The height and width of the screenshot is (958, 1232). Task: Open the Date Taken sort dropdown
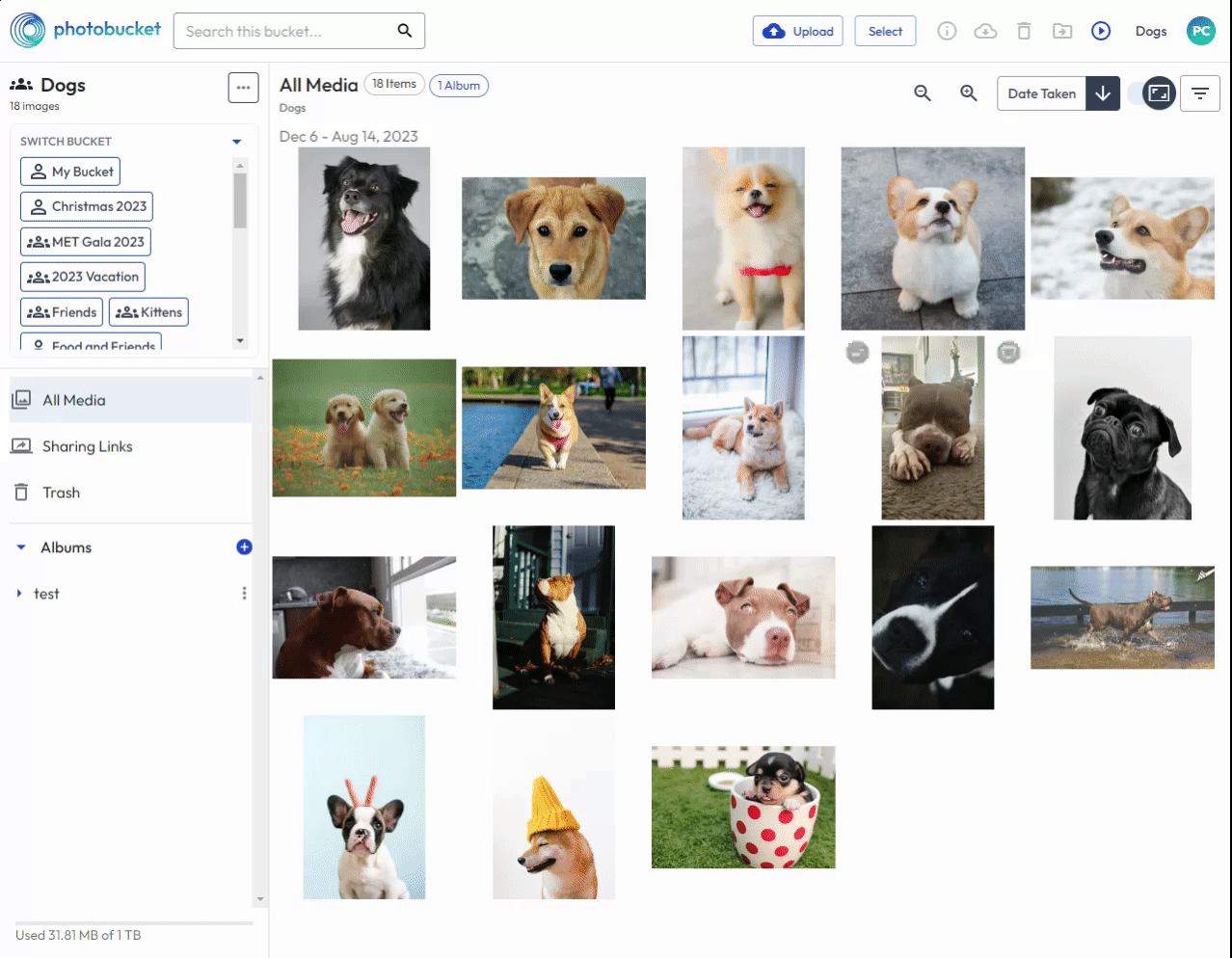tap(1041, 93)
